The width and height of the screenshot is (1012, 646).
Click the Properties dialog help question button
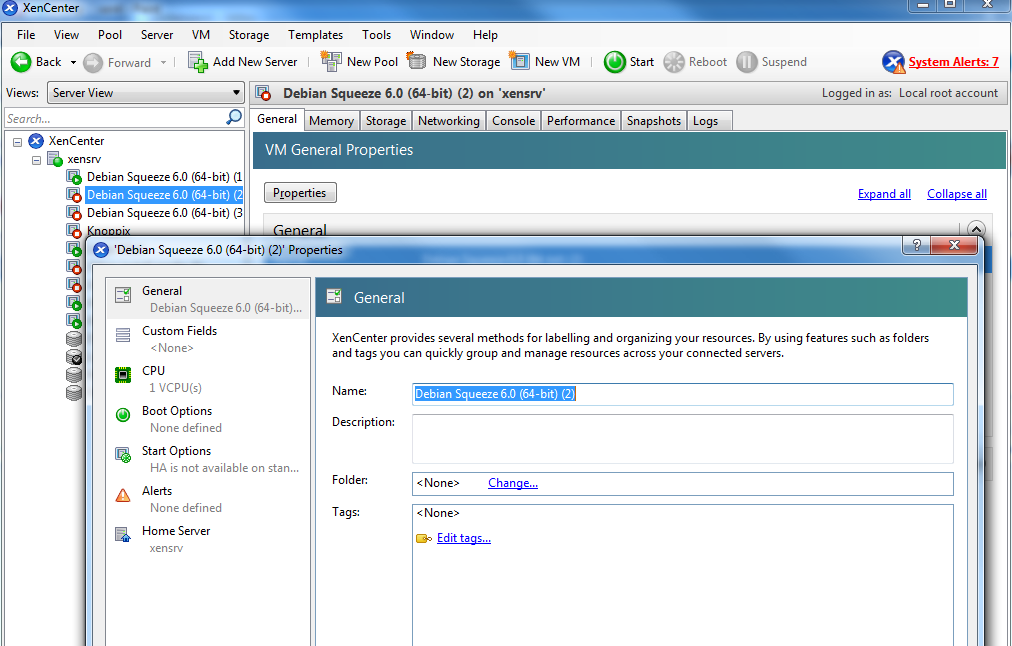coord(916,245)
